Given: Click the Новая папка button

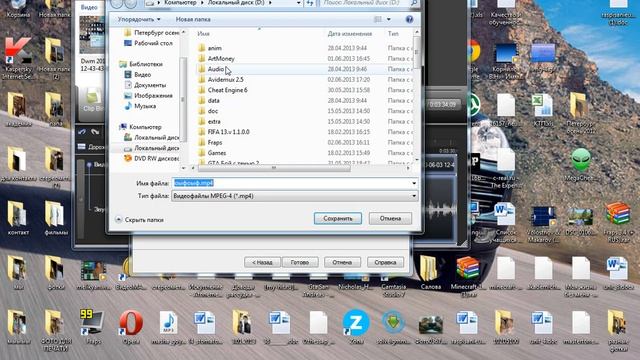Looking at the screenshot, I should (193, 19).
